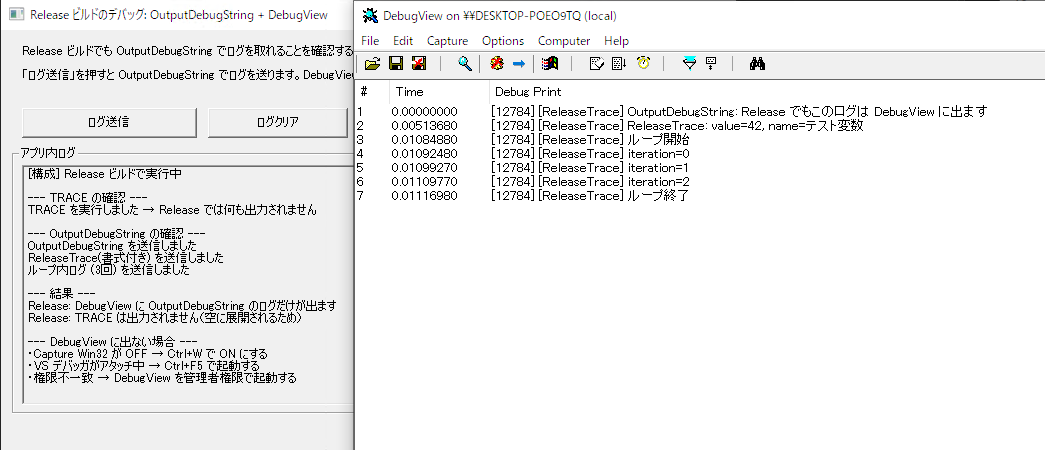The width and height of the screenshot is (1045, 450).
Task: Click the '--- 結果 ---' line
Action: pos(61,294)
